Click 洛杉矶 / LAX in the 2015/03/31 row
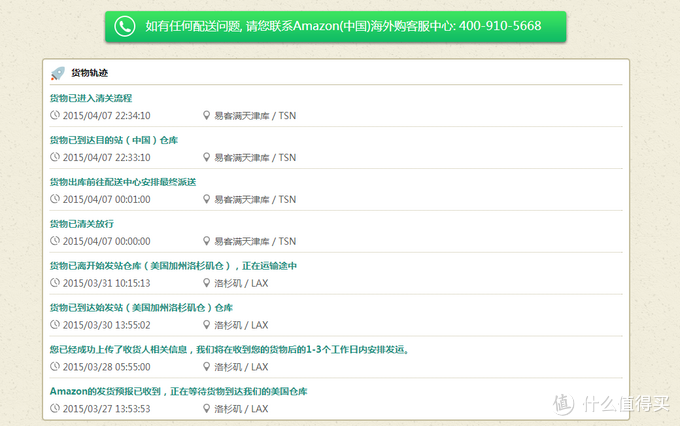 point(241,283)
